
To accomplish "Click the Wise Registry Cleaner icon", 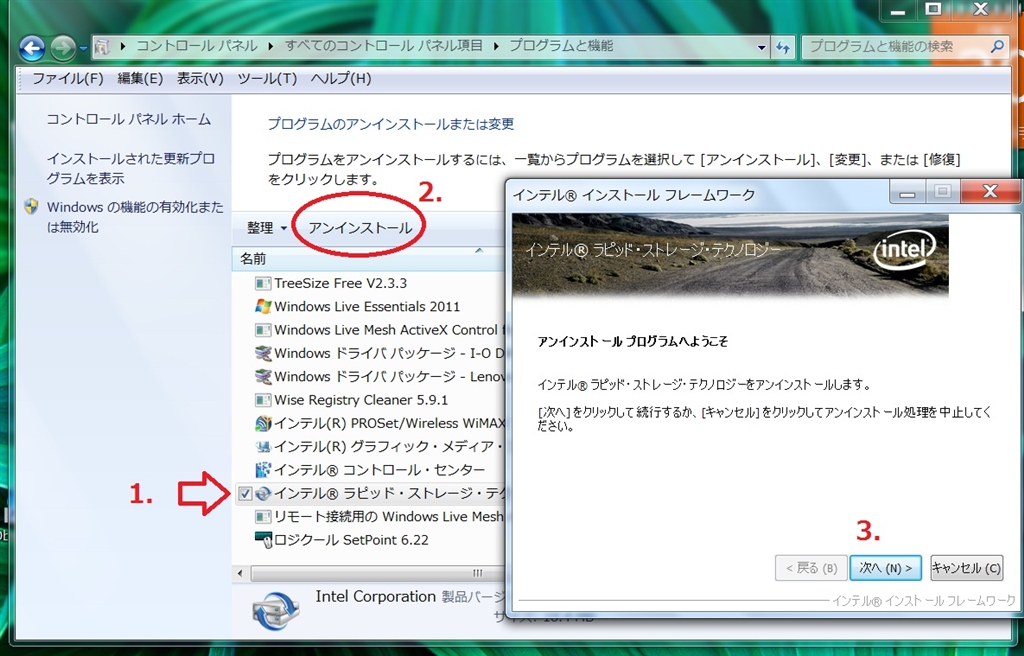I will click(x=263, y=400).
